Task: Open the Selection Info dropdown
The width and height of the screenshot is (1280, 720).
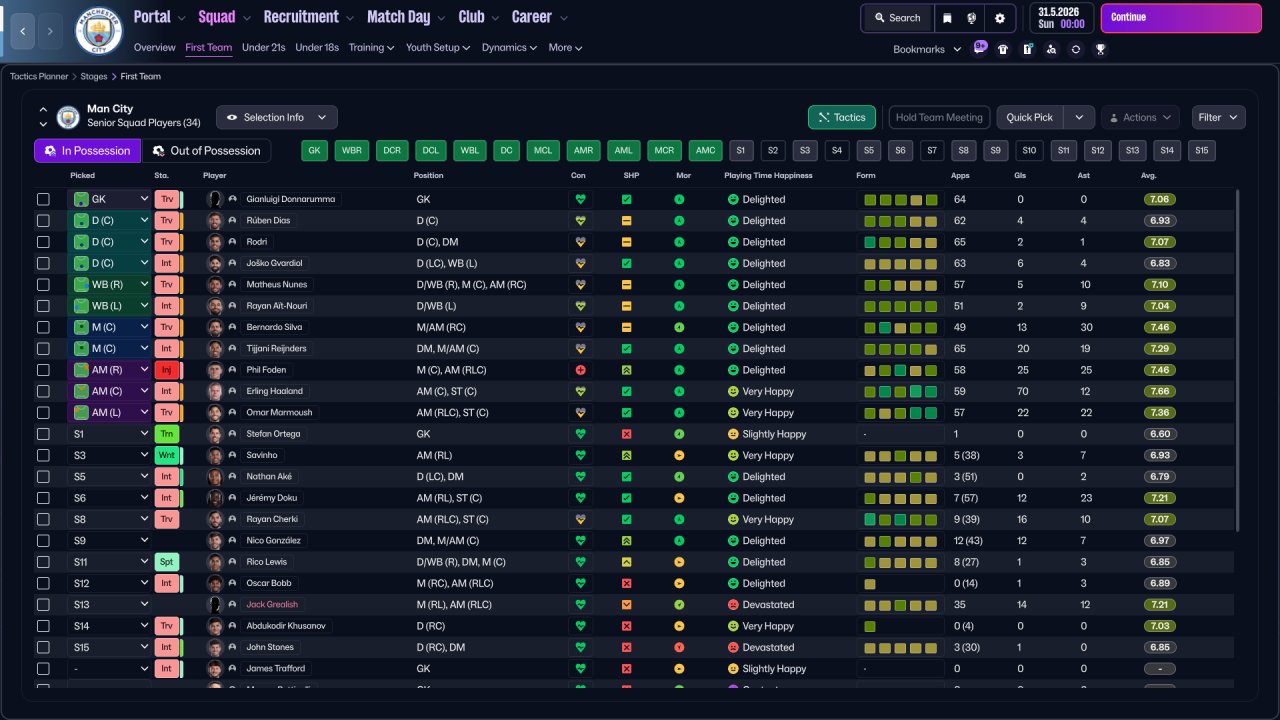Action: tap(277, 117)
